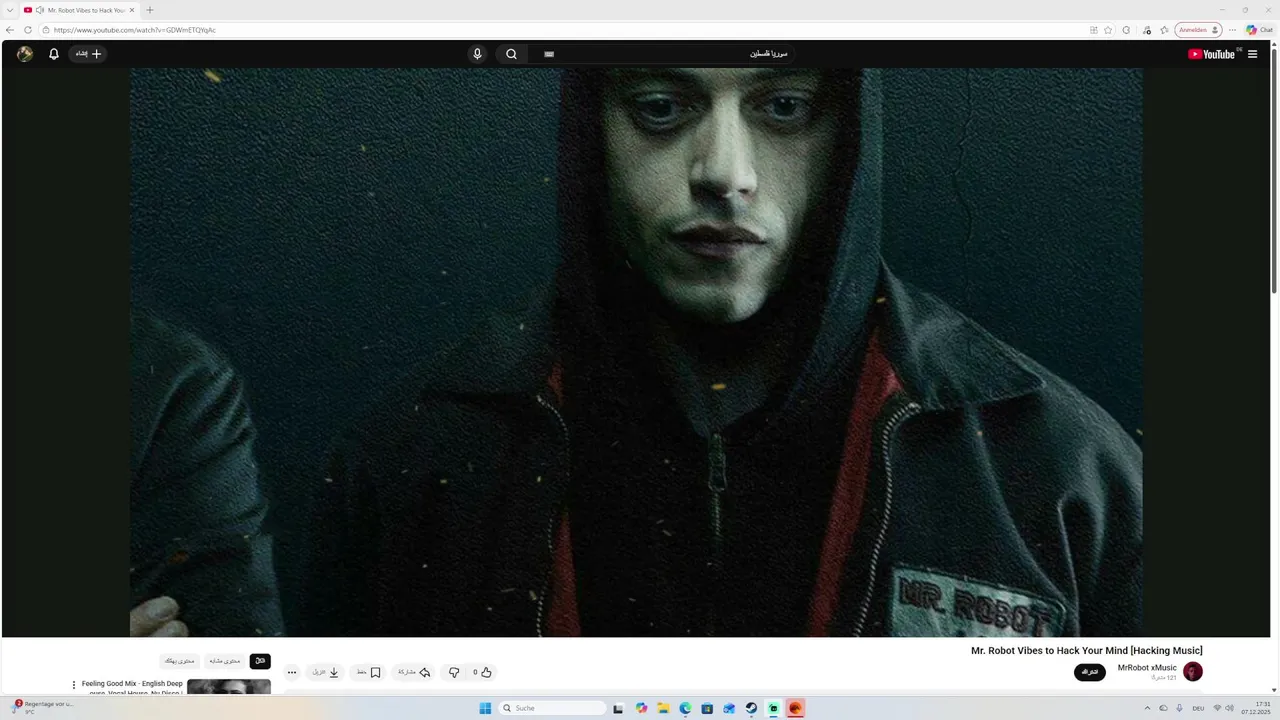Click the Anmelden sign-in button
Viewport: 1280px width, 720px height.
[1198, 30]
